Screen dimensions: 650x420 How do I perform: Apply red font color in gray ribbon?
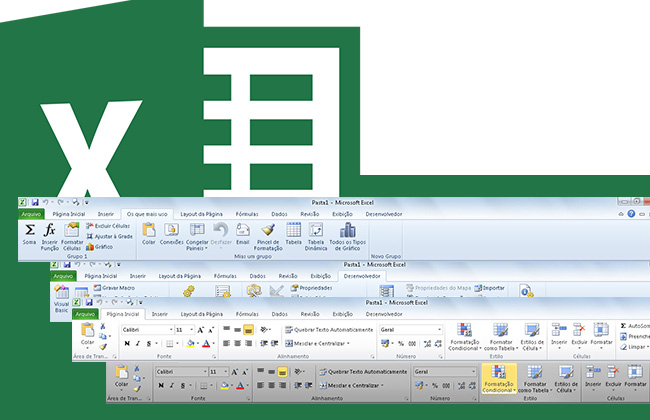pyautogui.click(x=240, y=386)
